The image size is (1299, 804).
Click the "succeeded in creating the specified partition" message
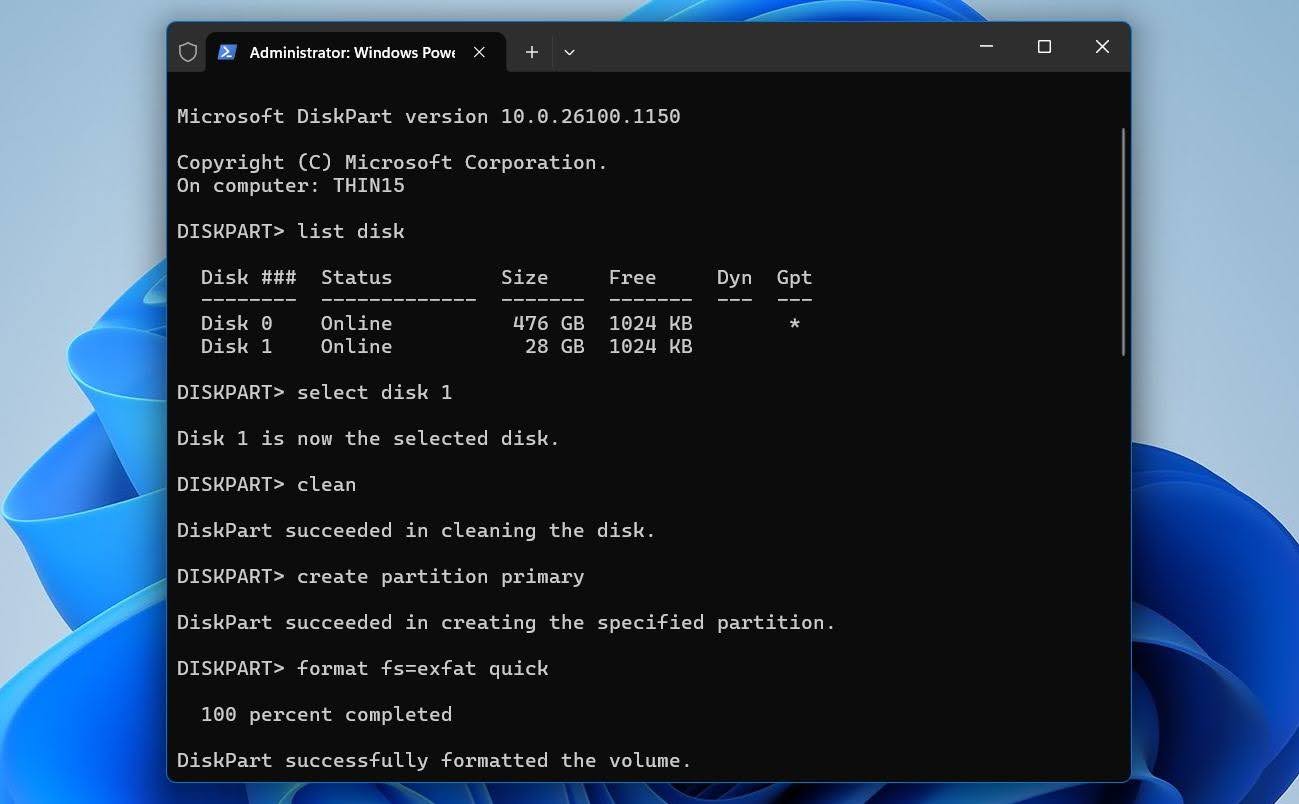click(x=560, y=622)
